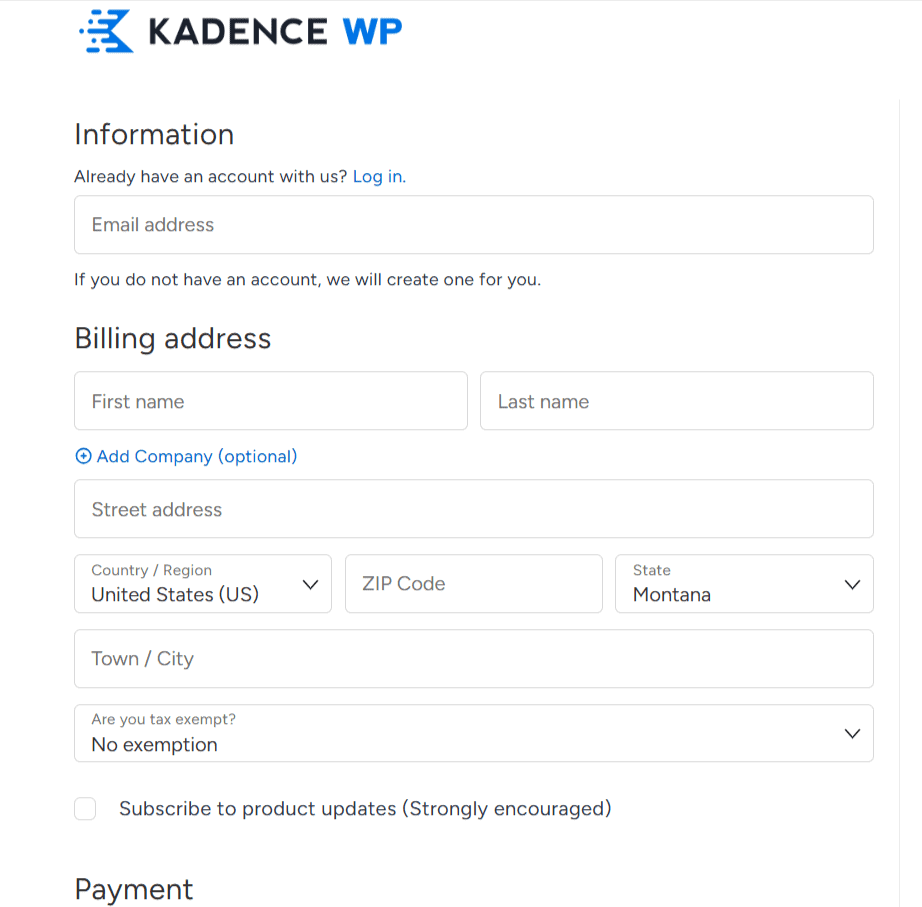Viewport: 922px width, 907px height.
Task: Open the State dropdown showing Montana
Action: click(x=744, y=583)
